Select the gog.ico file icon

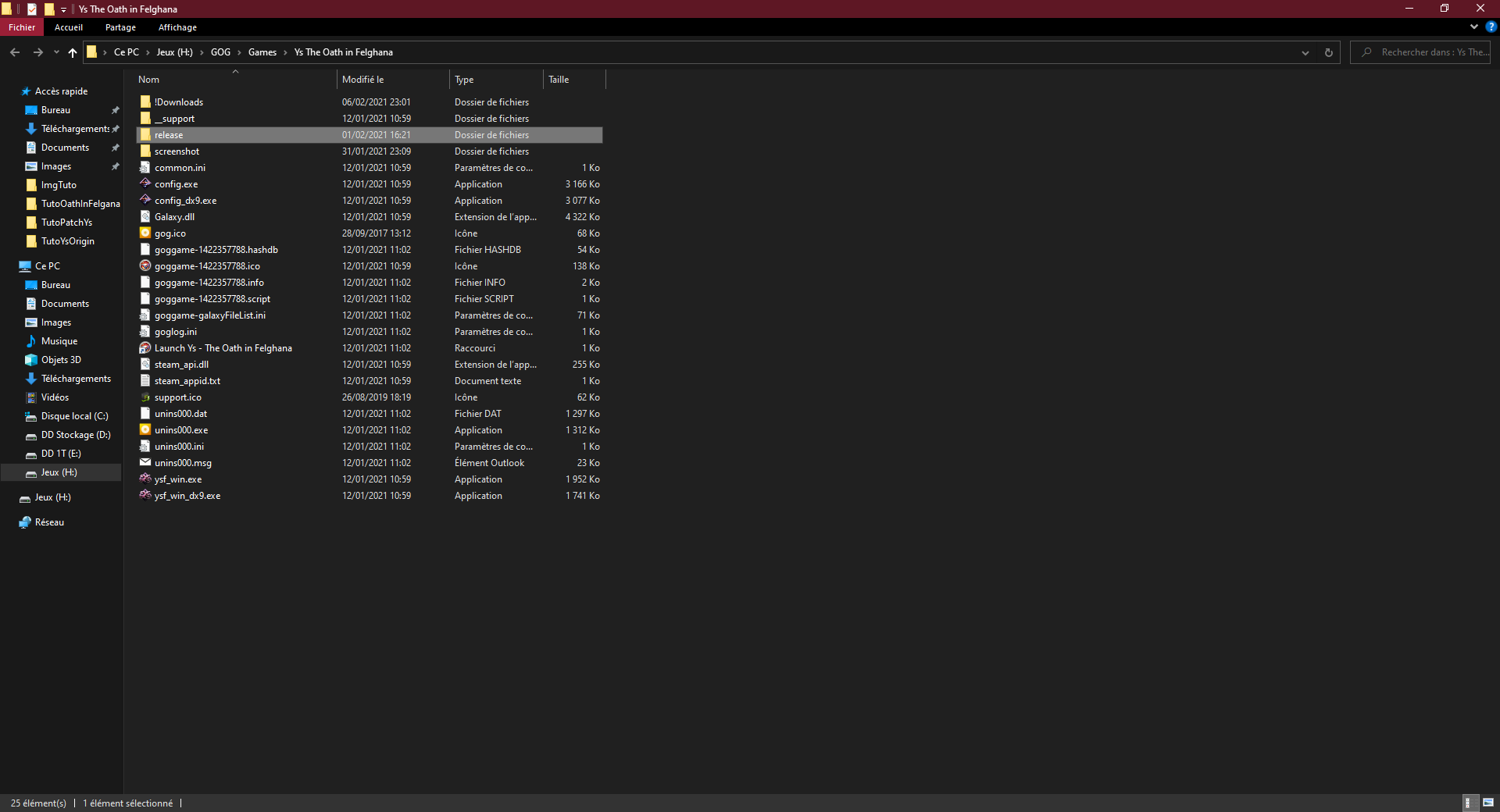point(145,233)
